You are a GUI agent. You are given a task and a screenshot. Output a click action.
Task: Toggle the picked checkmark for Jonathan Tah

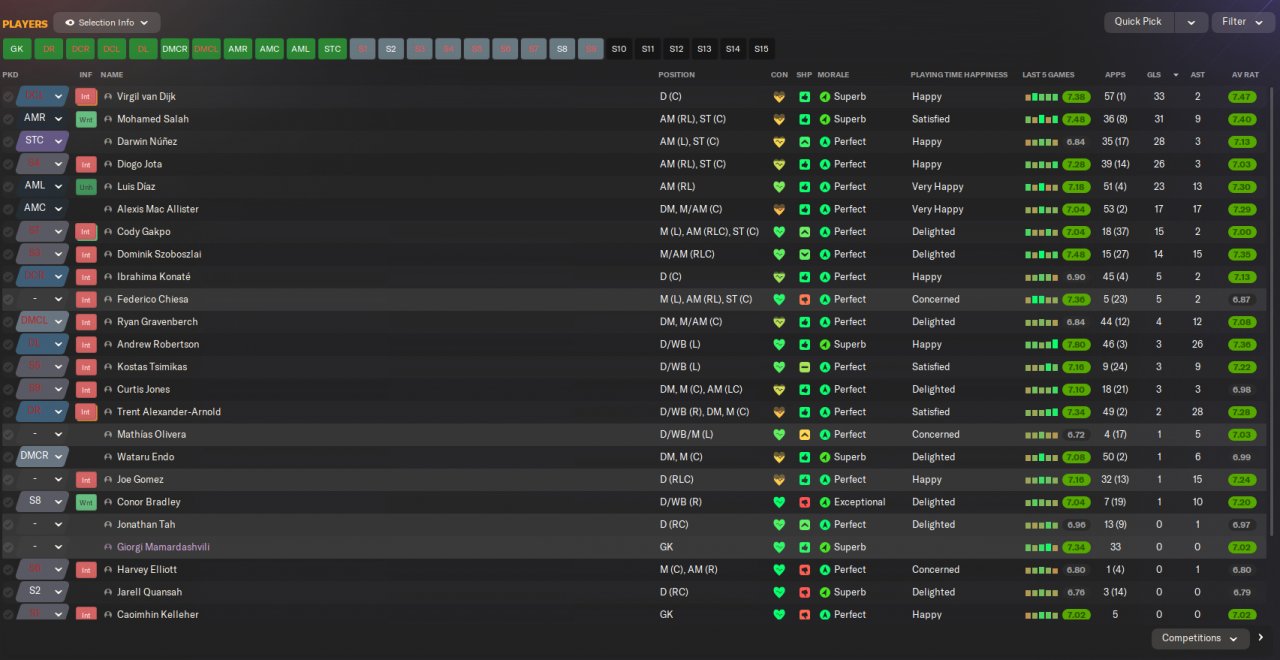8,524
